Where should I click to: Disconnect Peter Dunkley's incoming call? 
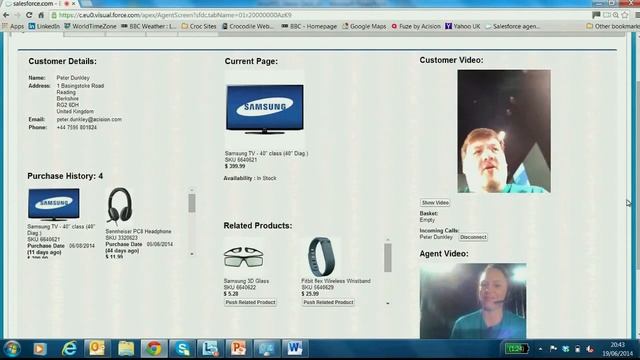pos(473,237)
